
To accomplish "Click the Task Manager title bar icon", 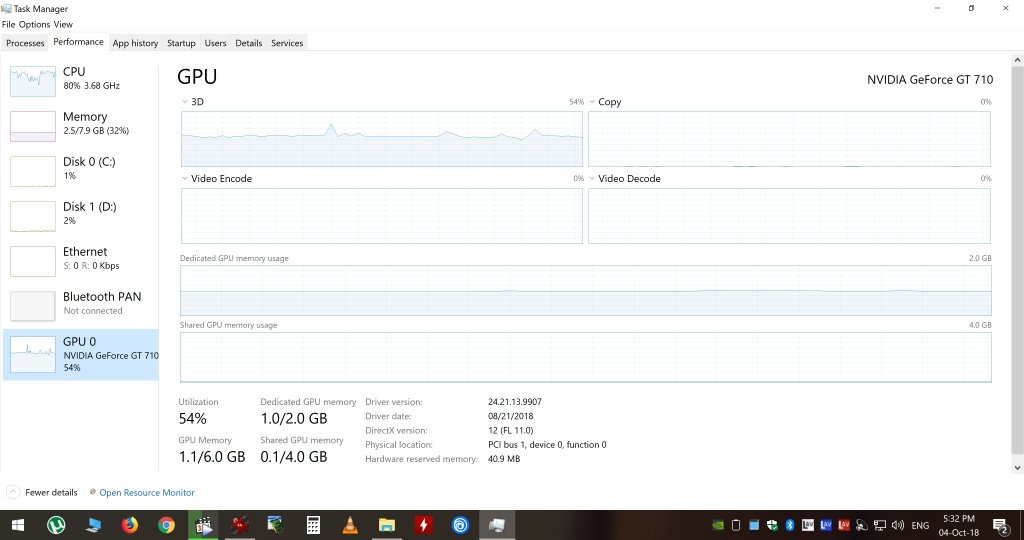I will [7, 8].
